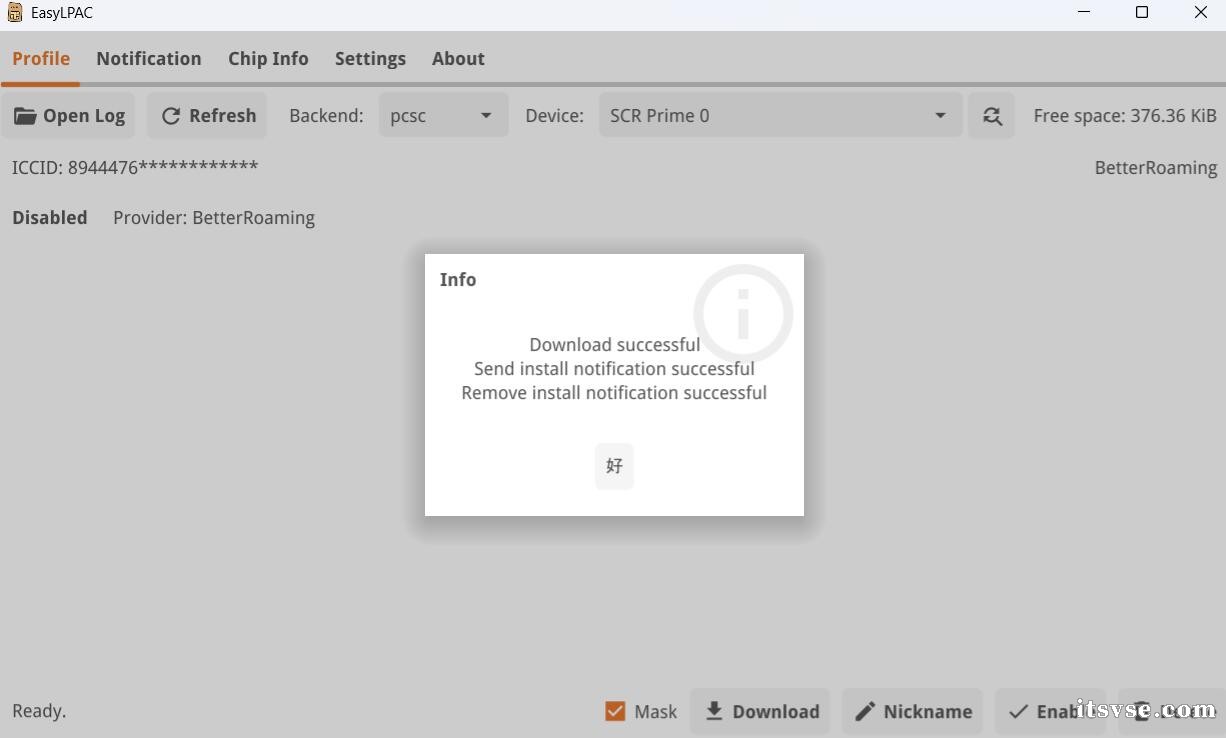Image resolution: width=1226 pixels, height=738 pixels.
Task: Click the Remove install notification successful line
Action: pyautogui.click(x=614, y=393)
